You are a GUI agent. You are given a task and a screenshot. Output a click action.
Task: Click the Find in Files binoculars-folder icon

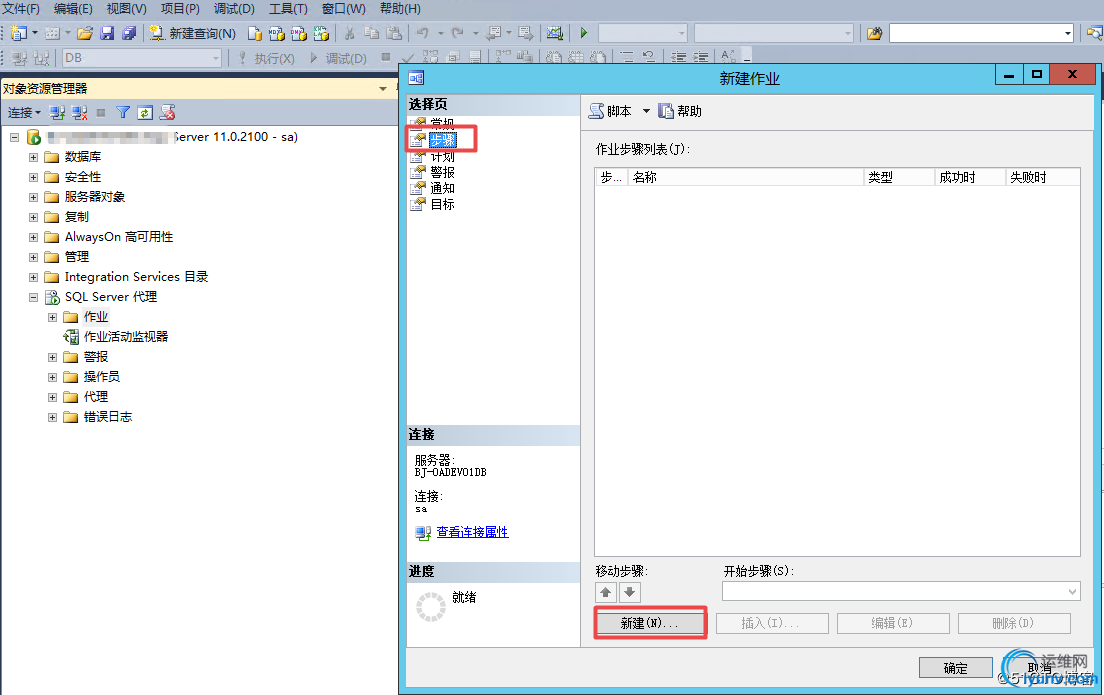coord(874,33)
